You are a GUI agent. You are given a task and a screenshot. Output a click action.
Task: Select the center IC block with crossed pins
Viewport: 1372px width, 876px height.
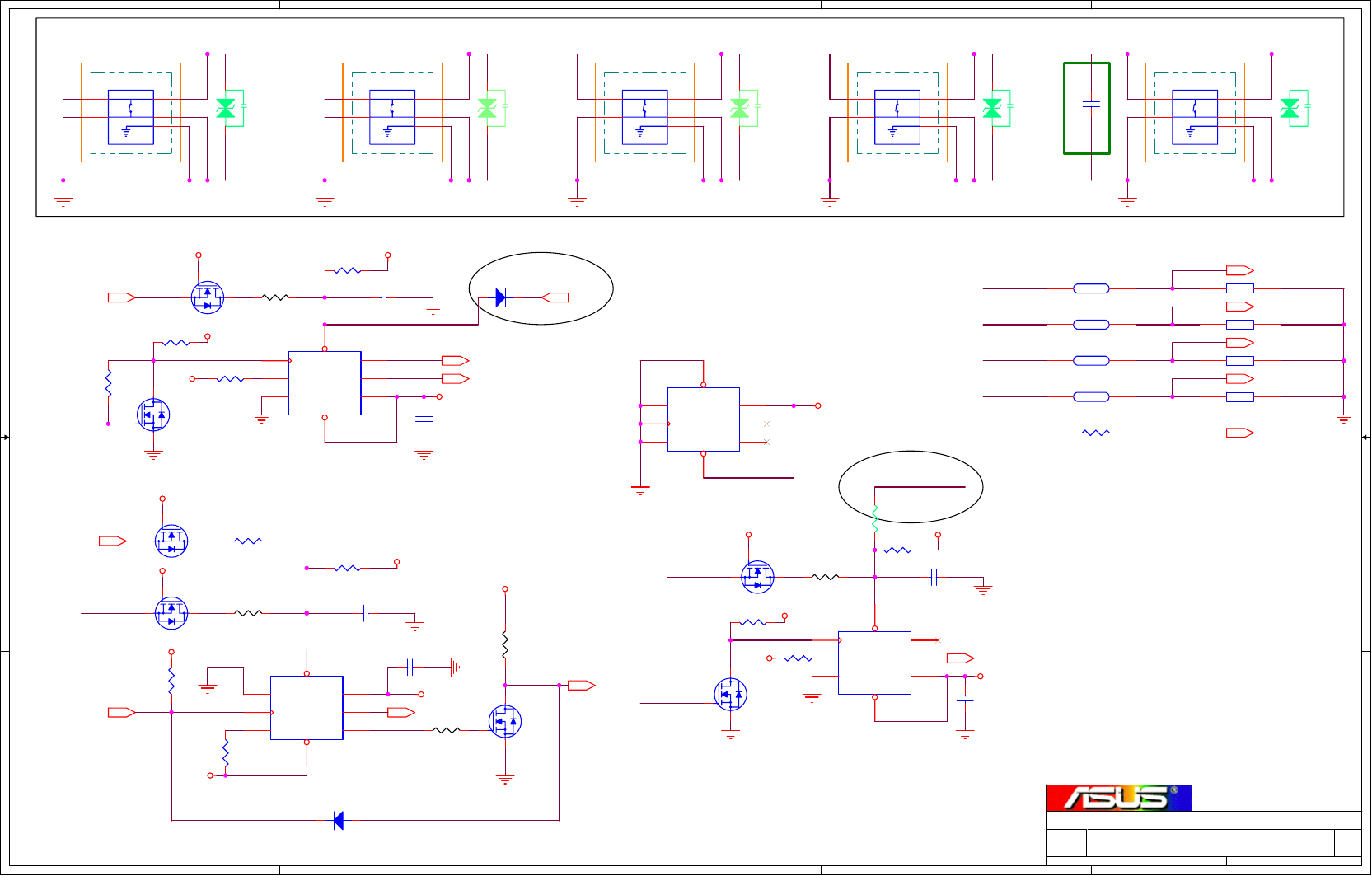704,419
